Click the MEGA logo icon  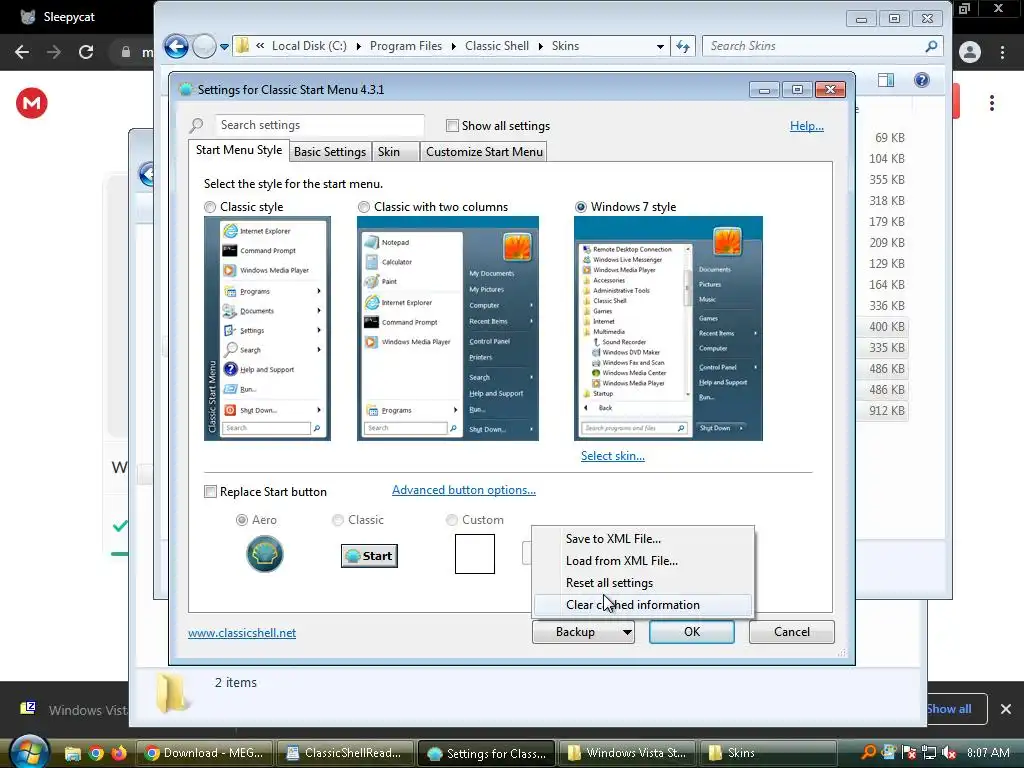(32, 103)
